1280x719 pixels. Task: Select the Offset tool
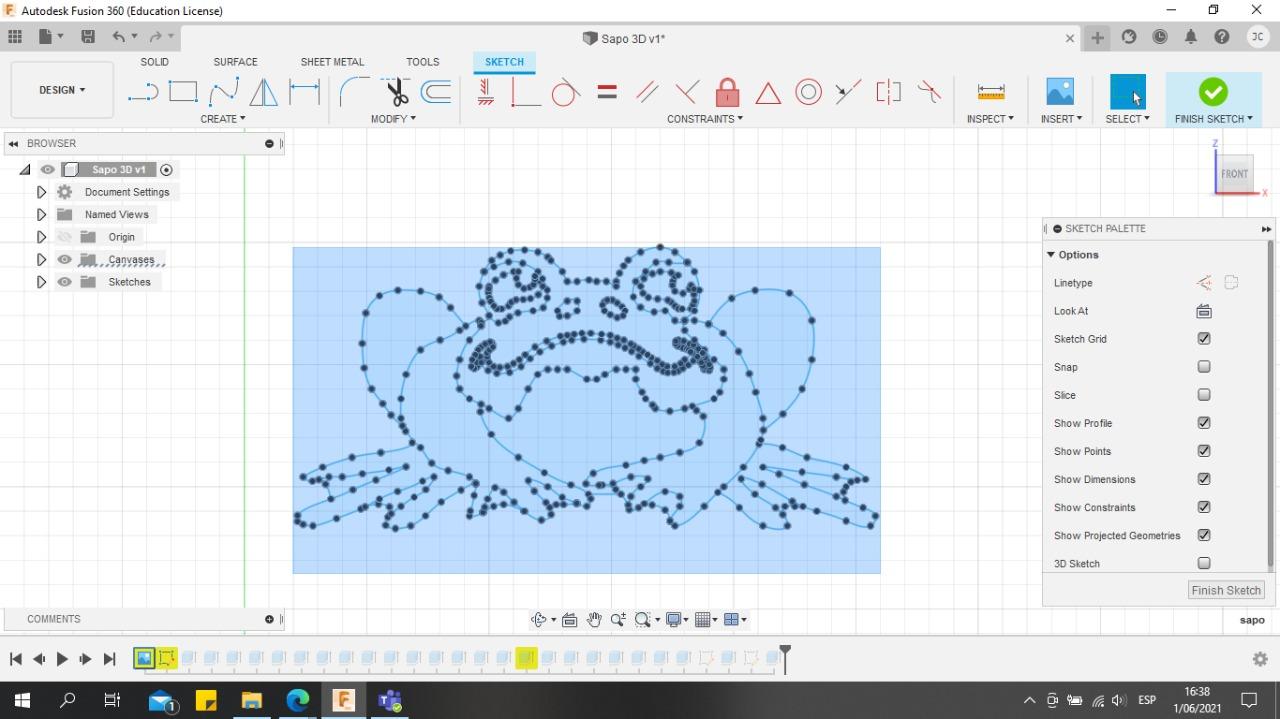436,92
